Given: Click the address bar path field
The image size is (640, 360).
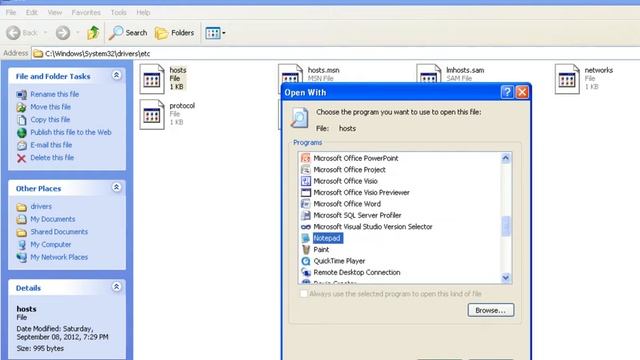Looking at the screenshot, I should point(335,53).
